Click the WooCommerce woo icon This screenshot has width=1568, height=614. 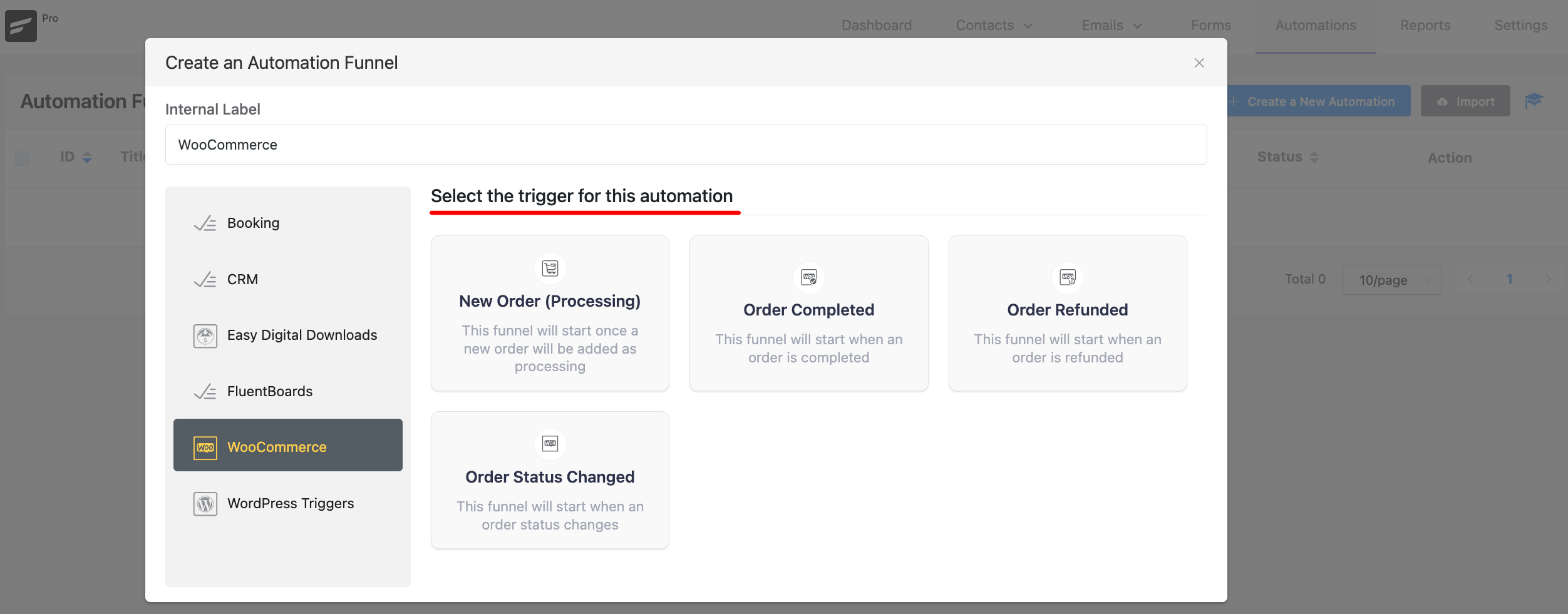[205, 448]
